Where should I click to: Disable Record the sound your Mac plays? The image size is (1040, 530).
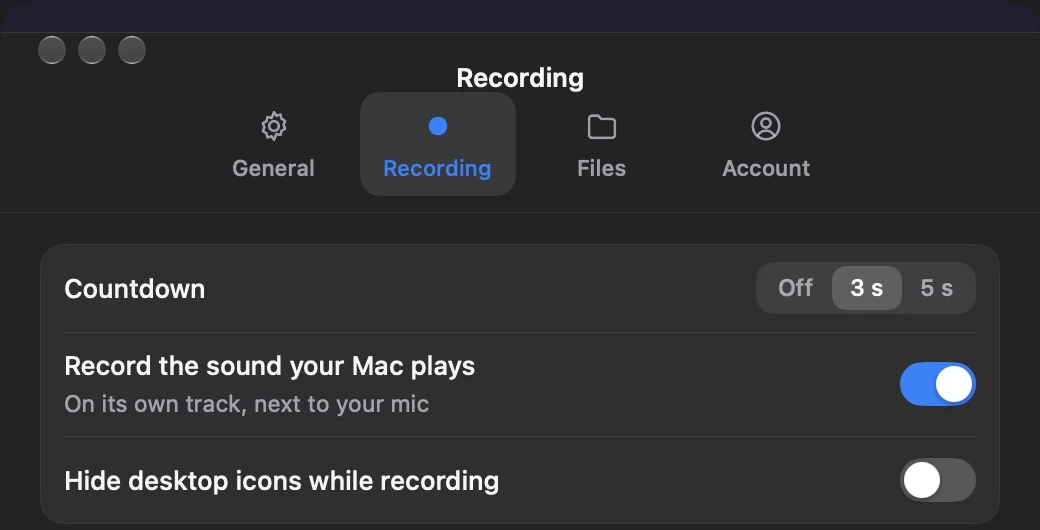coord(937,384)
